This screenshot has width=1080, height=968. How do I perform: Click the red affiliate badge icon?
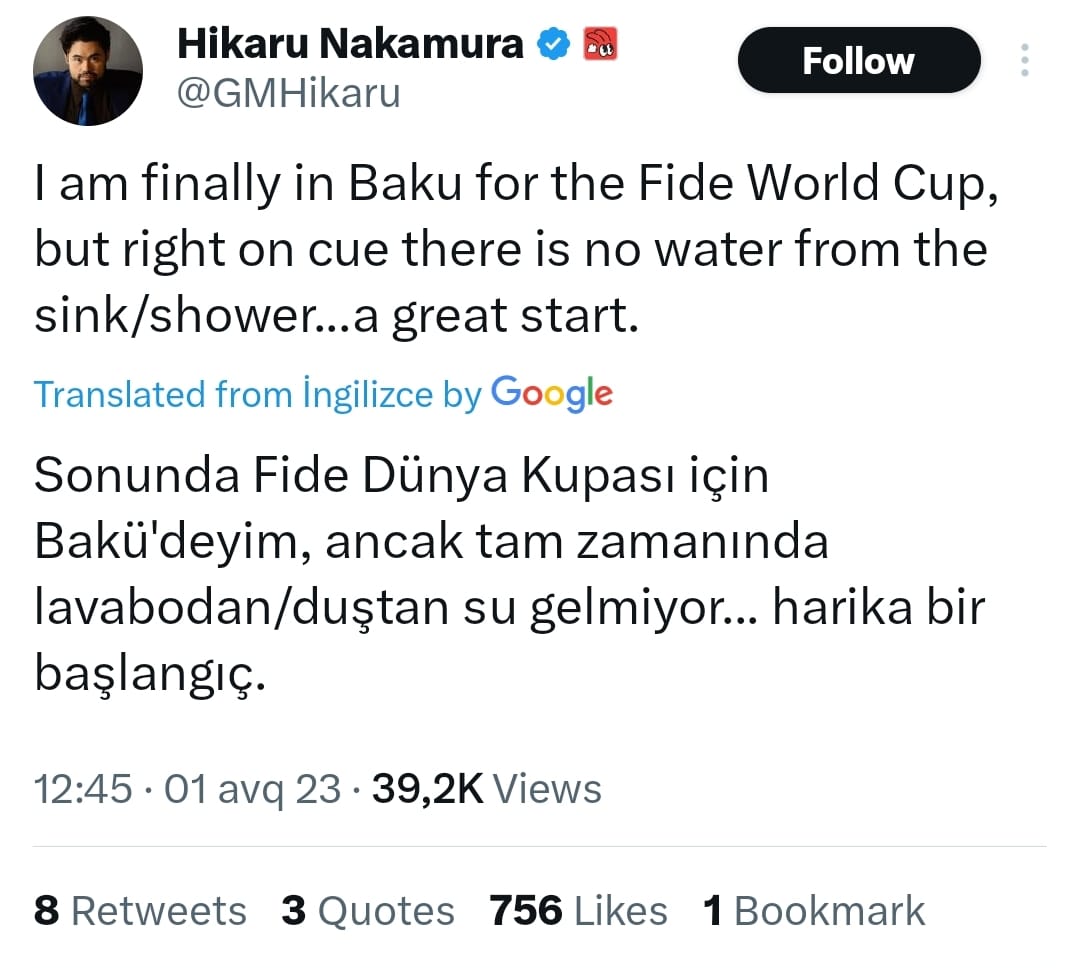pos(601,43)
